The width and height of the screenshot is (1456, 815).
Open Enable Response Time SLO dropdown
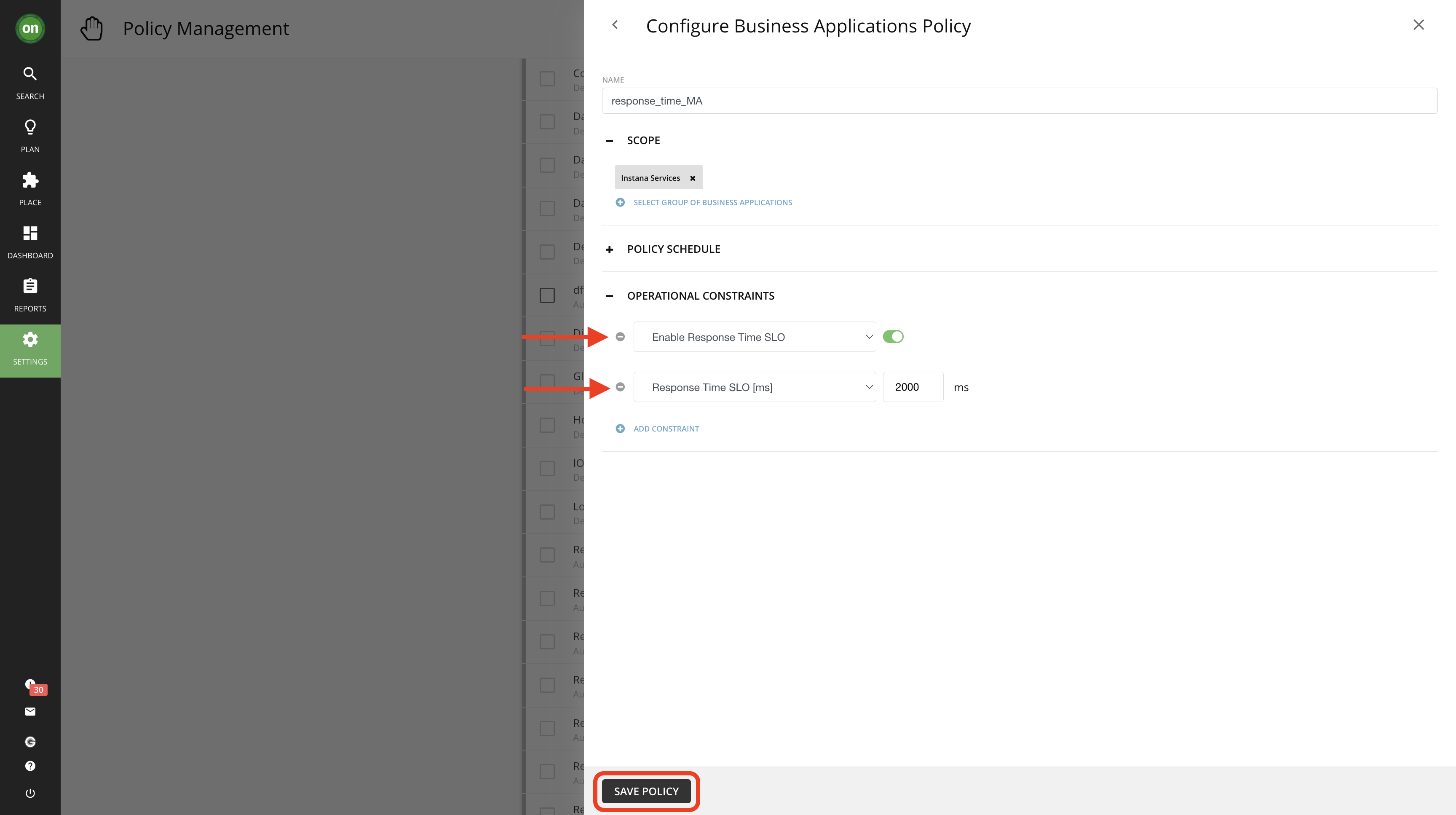[x=754, y=337]
